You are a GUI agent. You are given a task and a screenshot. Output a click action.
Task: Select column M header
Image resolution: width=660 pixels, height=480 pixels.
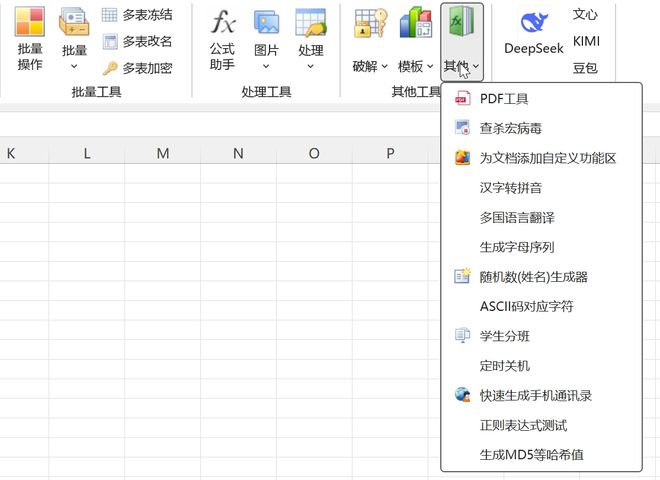162,153
